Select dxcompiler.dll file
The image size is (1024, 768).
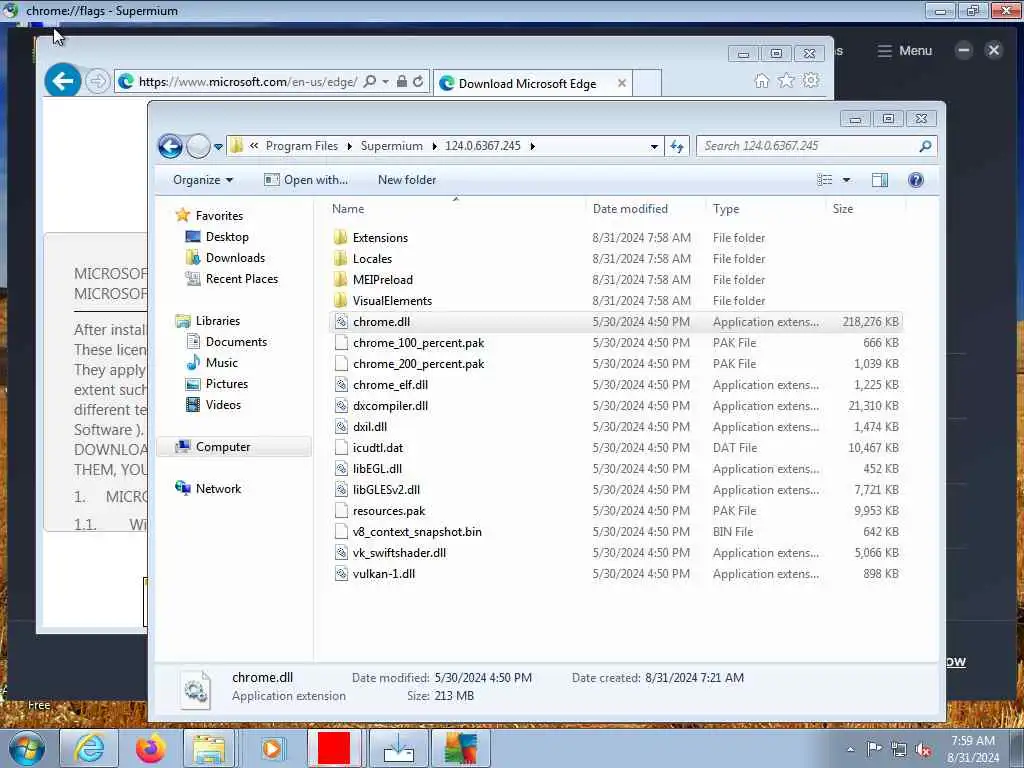[x=391, y=406]
